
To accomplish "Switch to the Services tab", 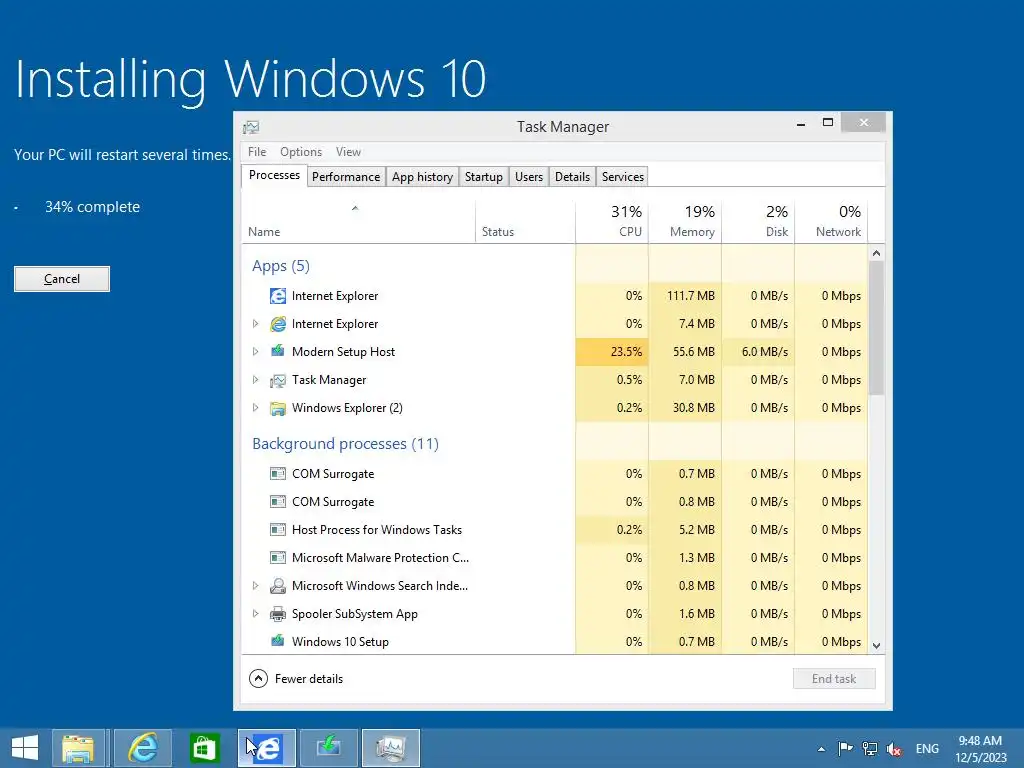I will (x=622, y=177).
